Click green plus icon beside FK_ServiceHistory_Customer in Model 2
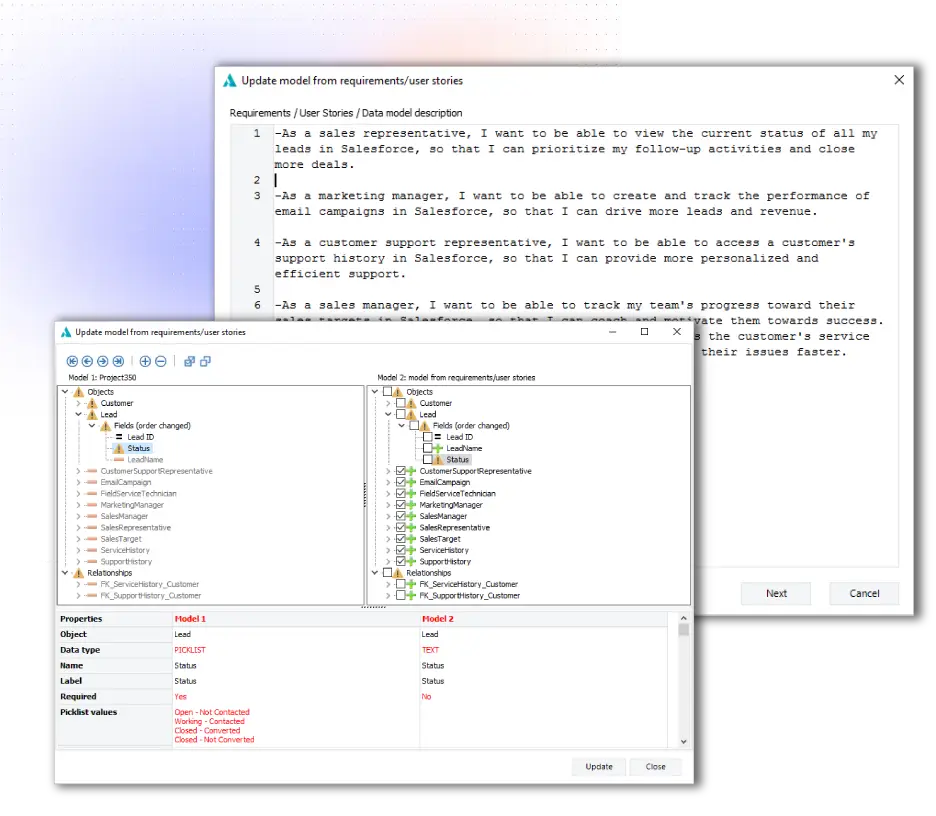Viewport: 936px width, 816px height. (x=411, y=584)
